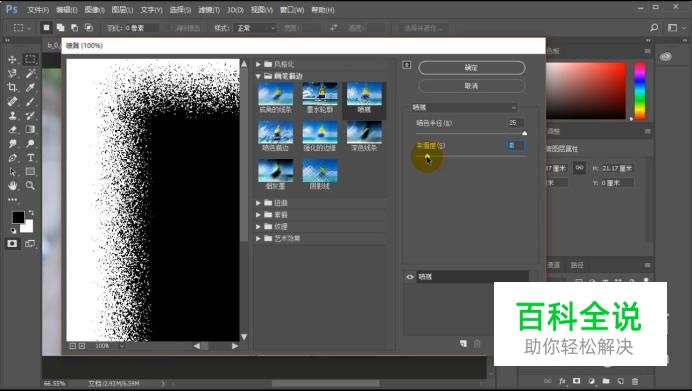The height and width of the screenshot is (391, 692).
Task: Click the 平滑度 smoothness slider track
Action: (471, 156)
